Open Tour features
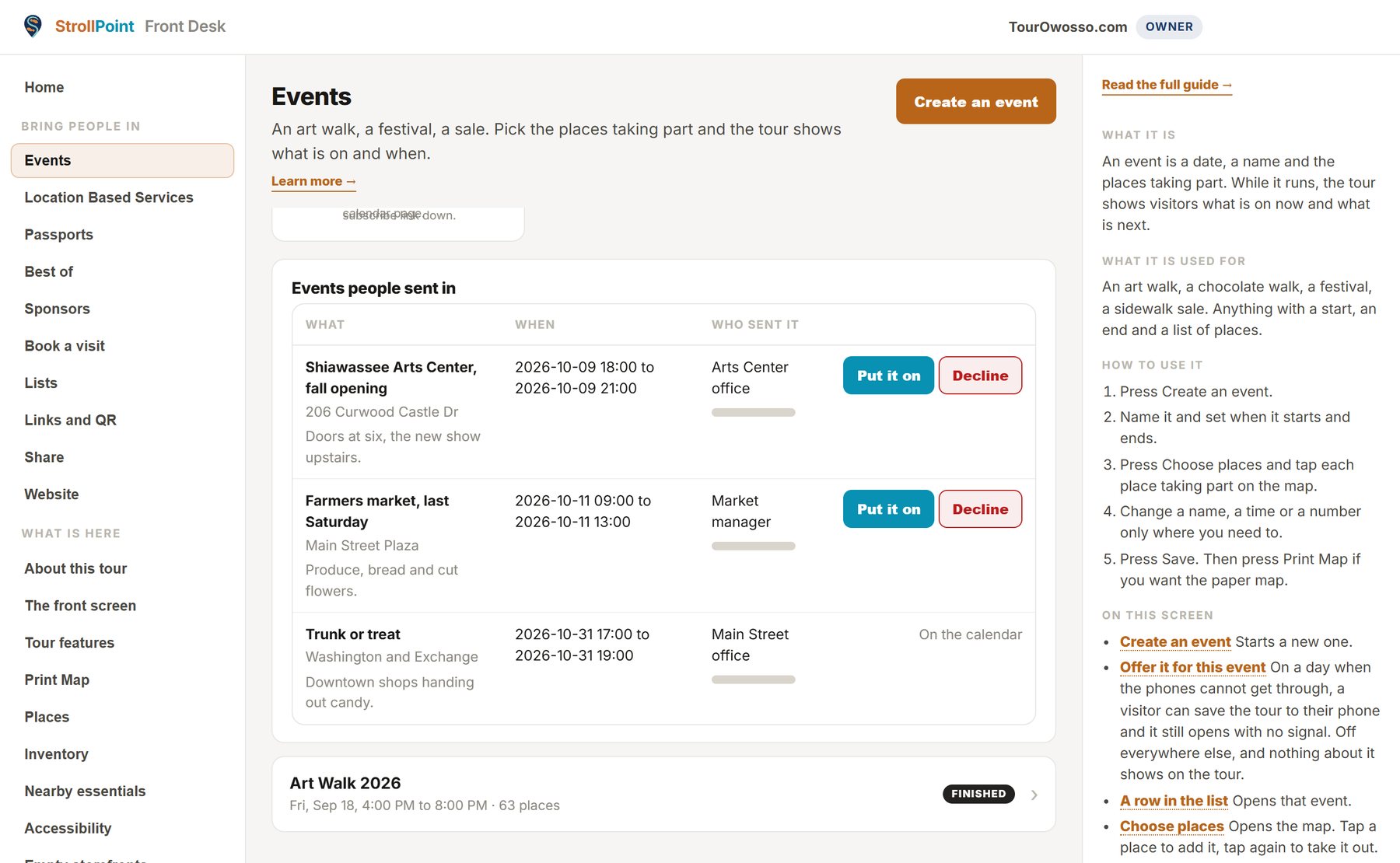The height and width of the screenshot is (863, 1400). pos(122,643)
